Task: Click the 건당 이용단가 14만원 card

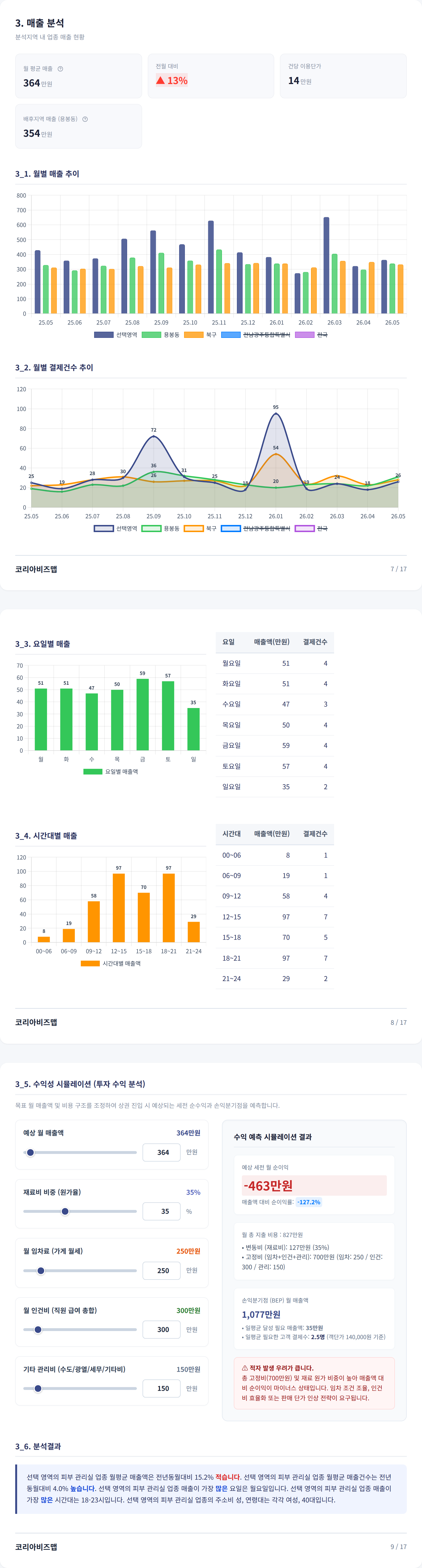Action: [x=343, y=76]
